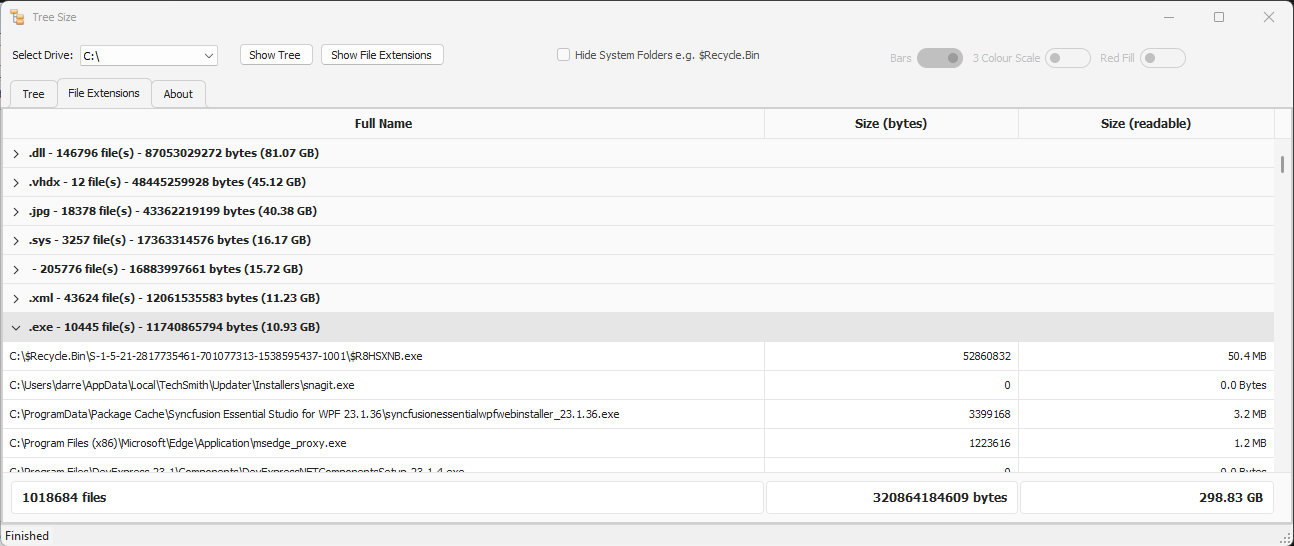Select the snagit.exe file row

182,385
